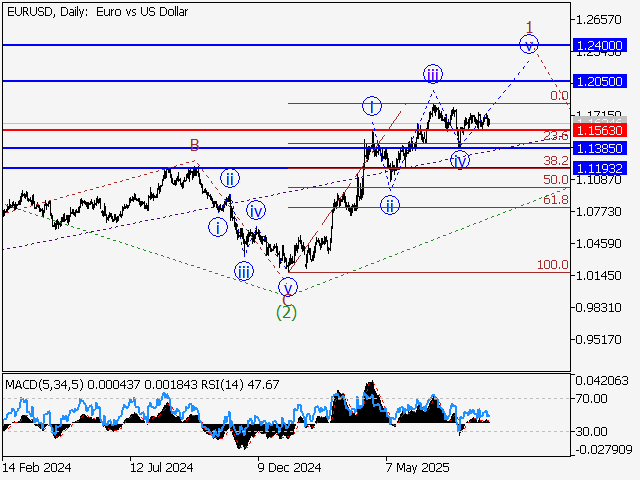
Task: Click the circled v label below red 1
Action: tap(529, 44)
